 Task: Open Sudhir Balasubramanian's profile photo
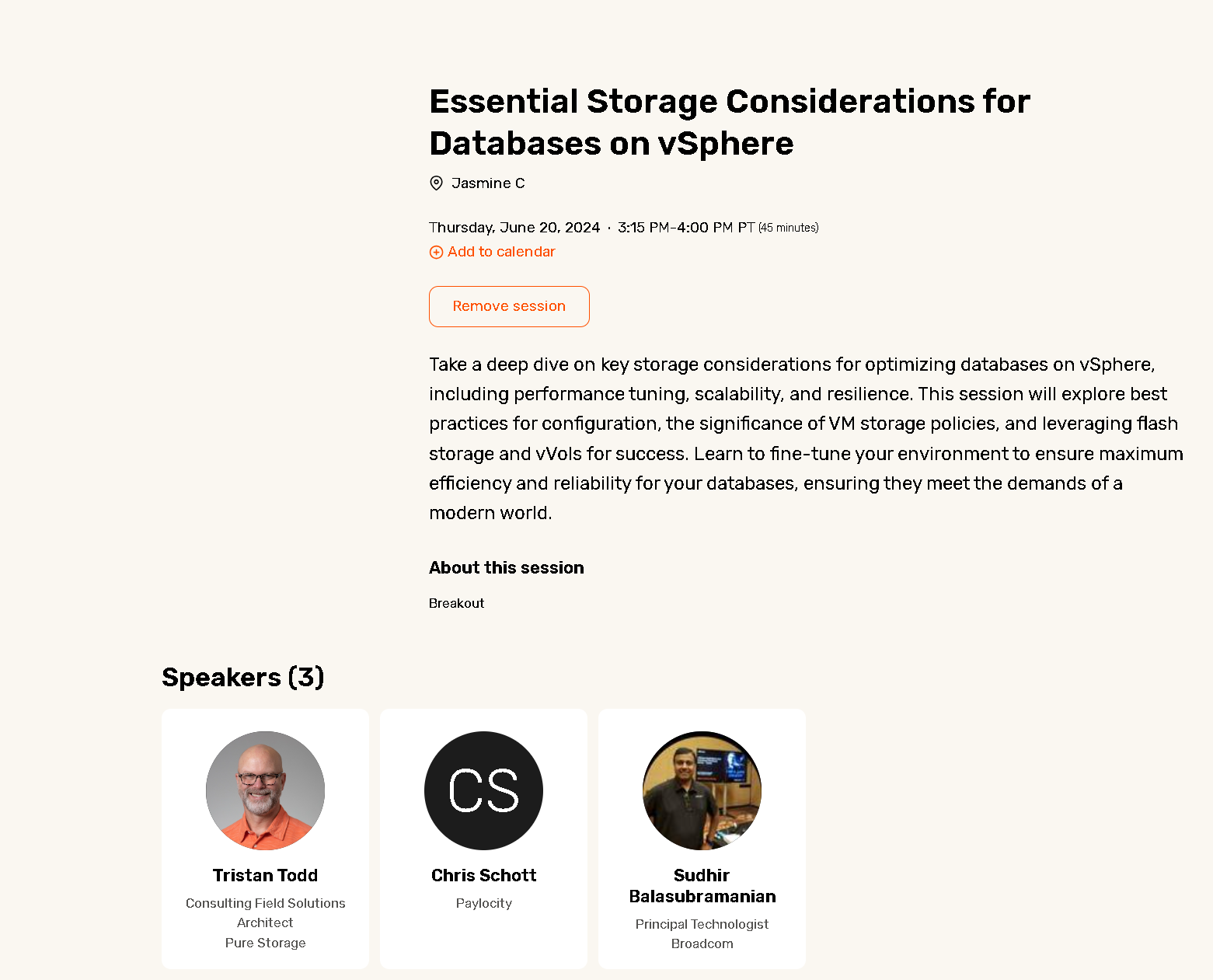[702, 790]
